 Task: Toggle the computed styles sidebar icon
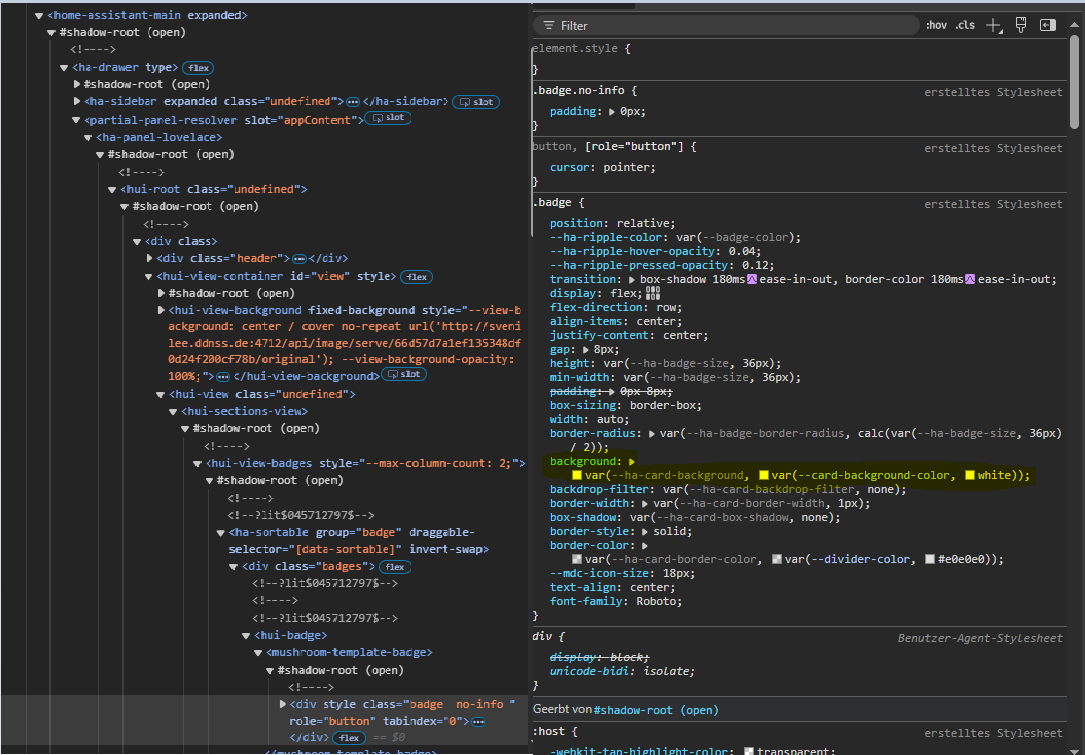(x=1048, y=25)
